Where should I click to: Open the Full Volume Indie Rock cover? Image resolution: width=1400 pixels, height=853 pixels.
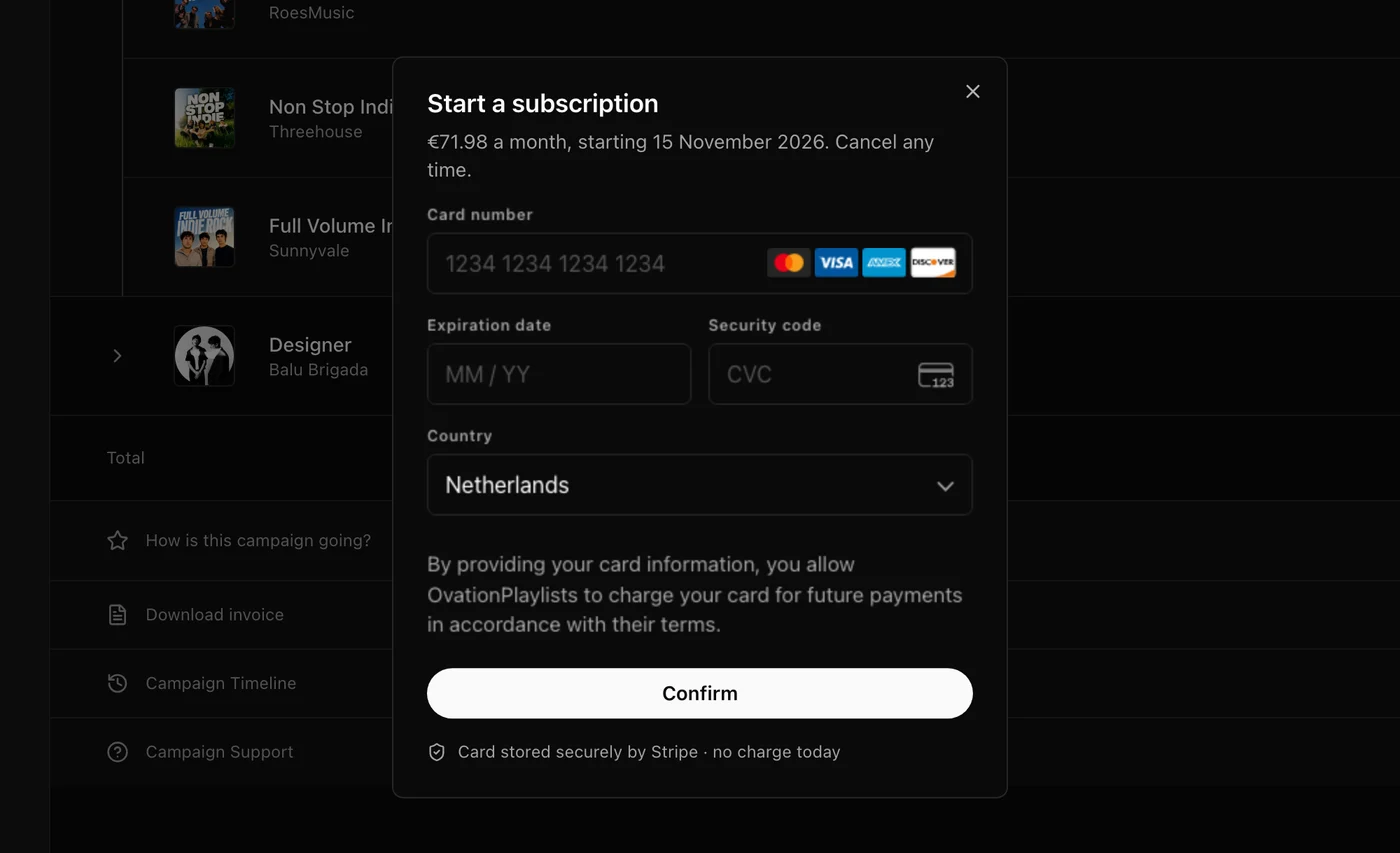204,237
